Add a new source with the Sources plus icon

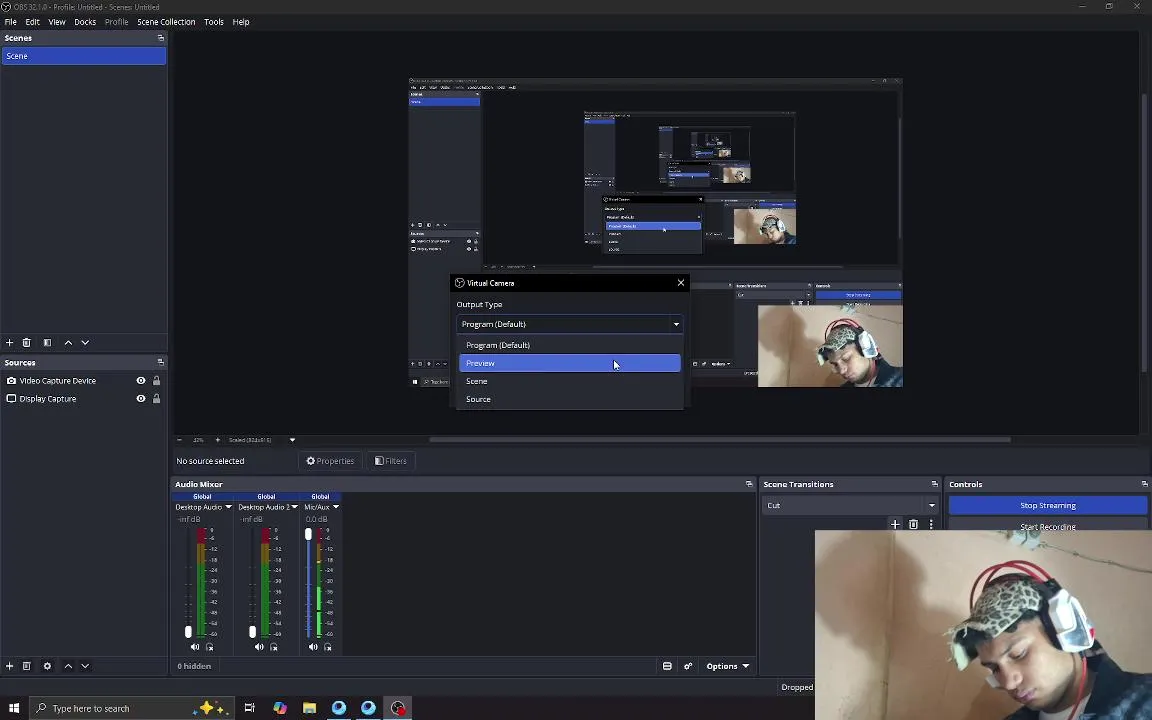tap(10, 666)
